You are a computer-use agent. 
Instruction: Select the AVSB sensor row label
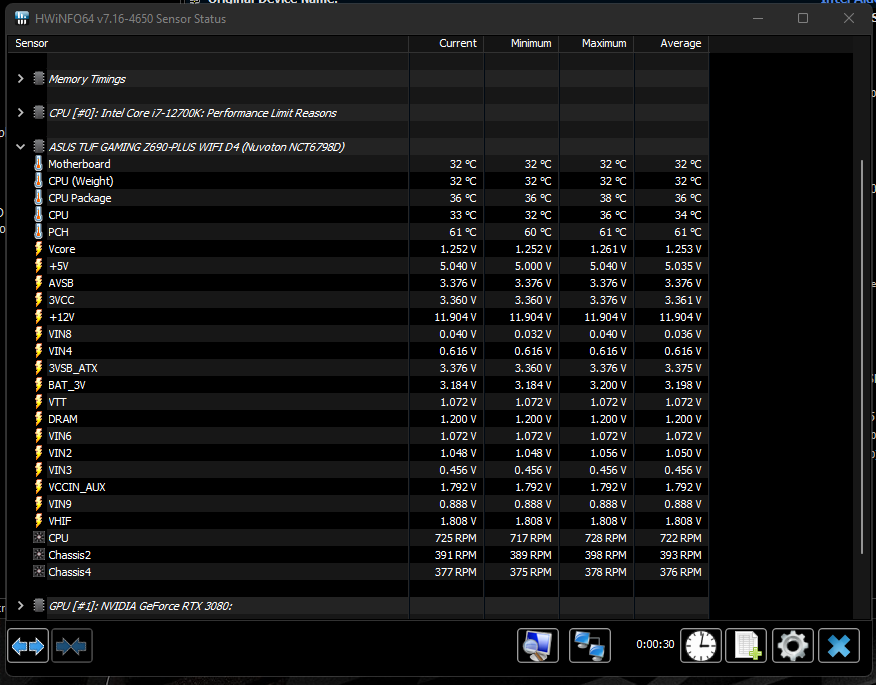point(61,283)
